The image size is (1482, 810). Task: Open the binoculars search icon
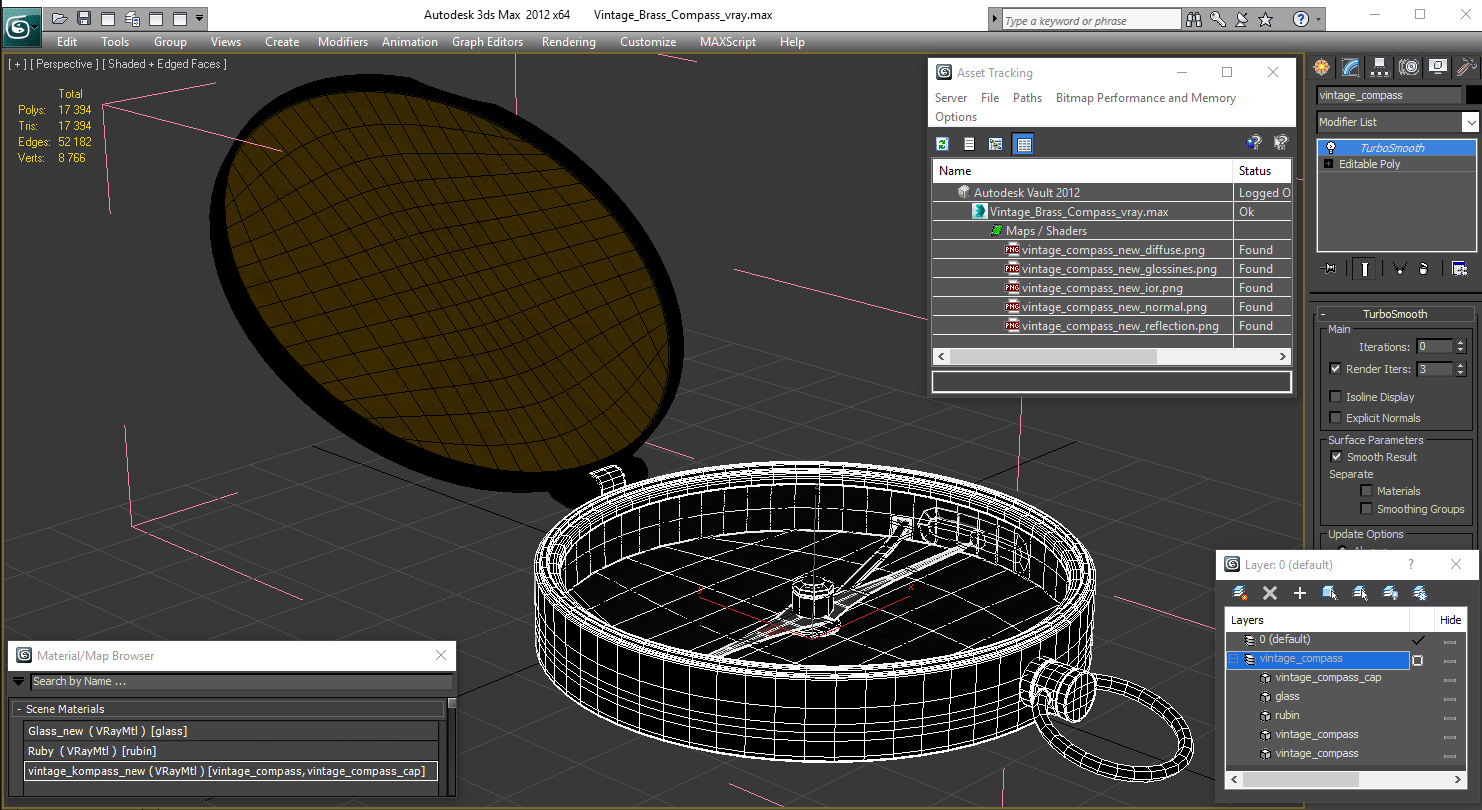1194,19
